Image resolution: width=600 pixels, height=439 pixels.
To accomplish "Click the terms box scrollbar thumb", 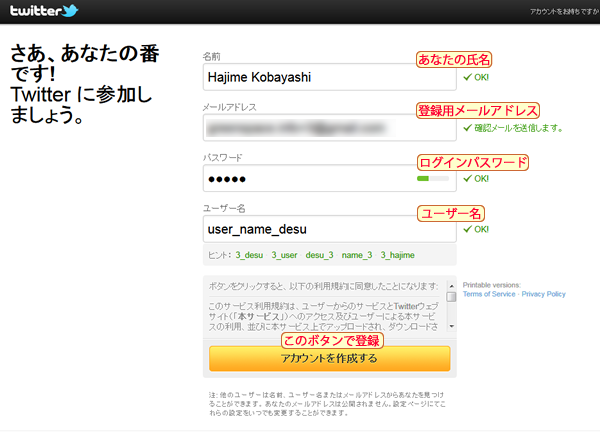I will 452,297.
